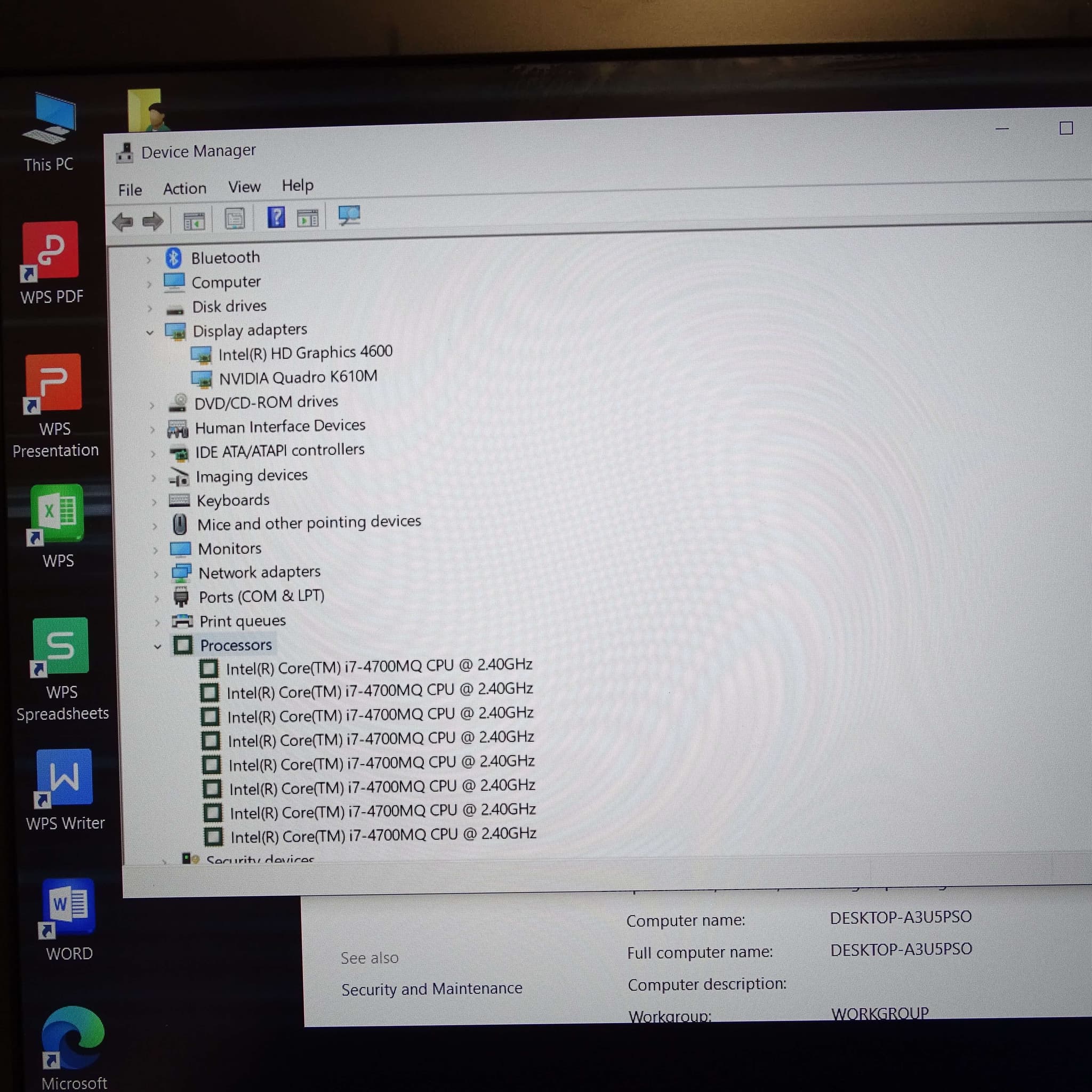Click Scan for hardware changes monitor icon
This screenshot has width=1092, height=1092.
pyautogui.click(x=349, y=215)
